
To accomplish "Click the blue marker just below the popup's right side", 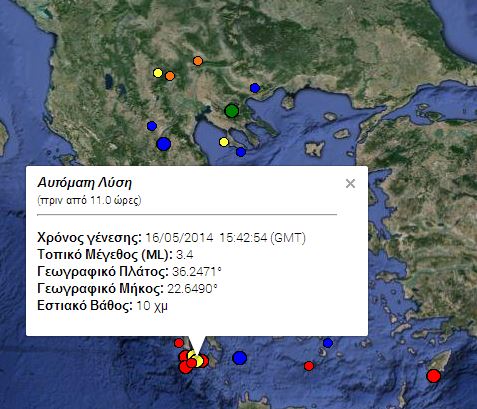I will pyautogui.click(x=328, y=343).
